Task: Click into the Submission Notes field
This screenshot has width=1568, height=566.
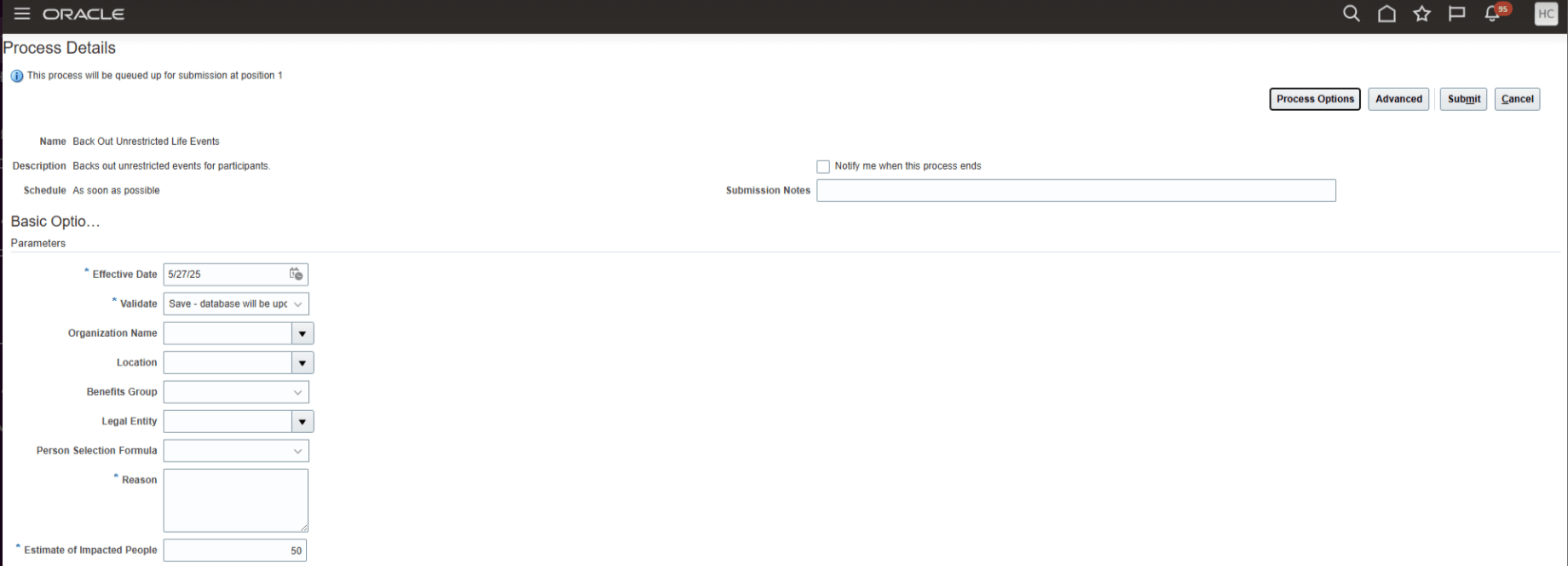Action: click(x=1076, y=190)
